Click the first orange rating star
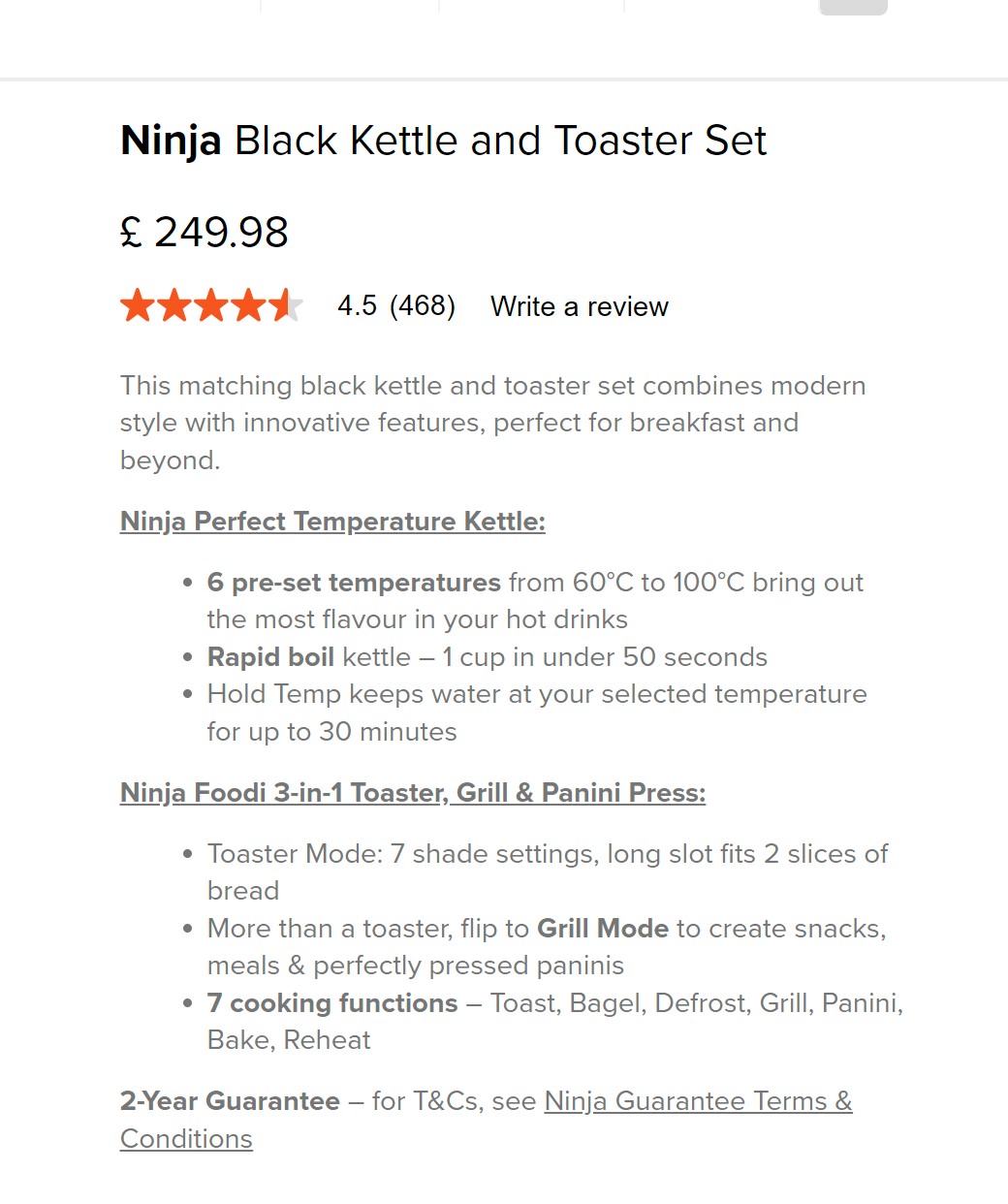 click(138, 306)
